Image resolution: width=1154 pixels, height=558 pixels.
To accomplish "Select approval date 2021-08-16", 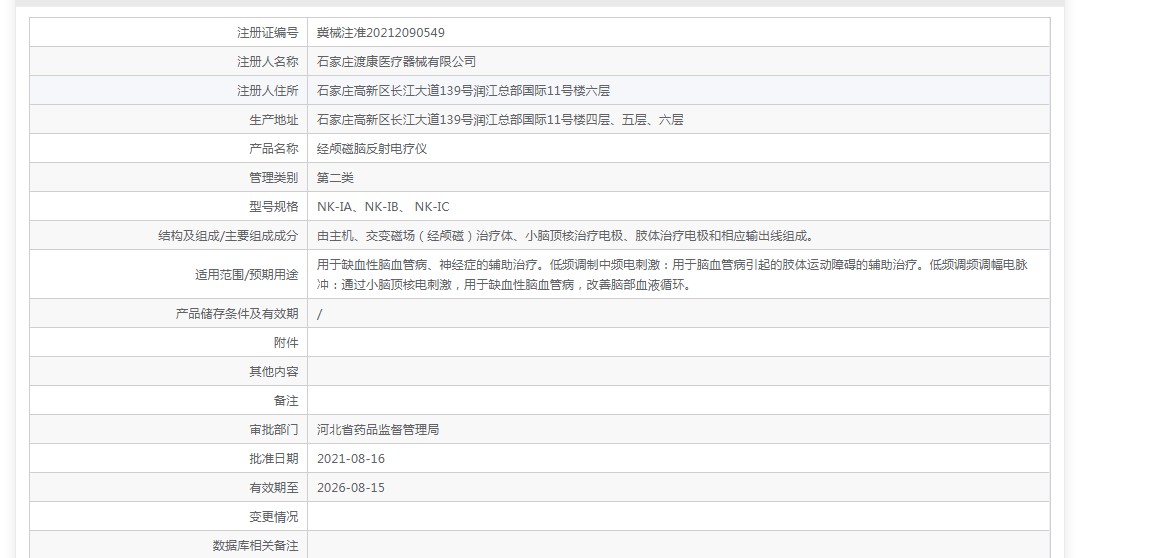I will pos(350,459).
